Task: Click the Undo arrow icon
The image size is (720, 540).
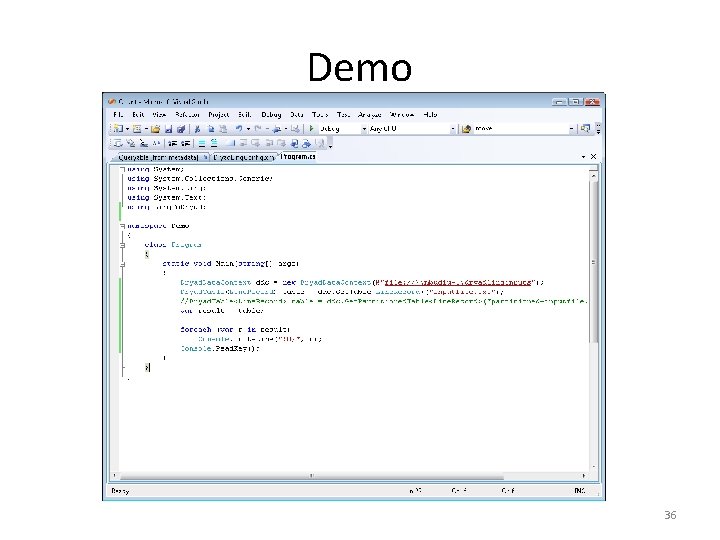Action: [239, 129]
